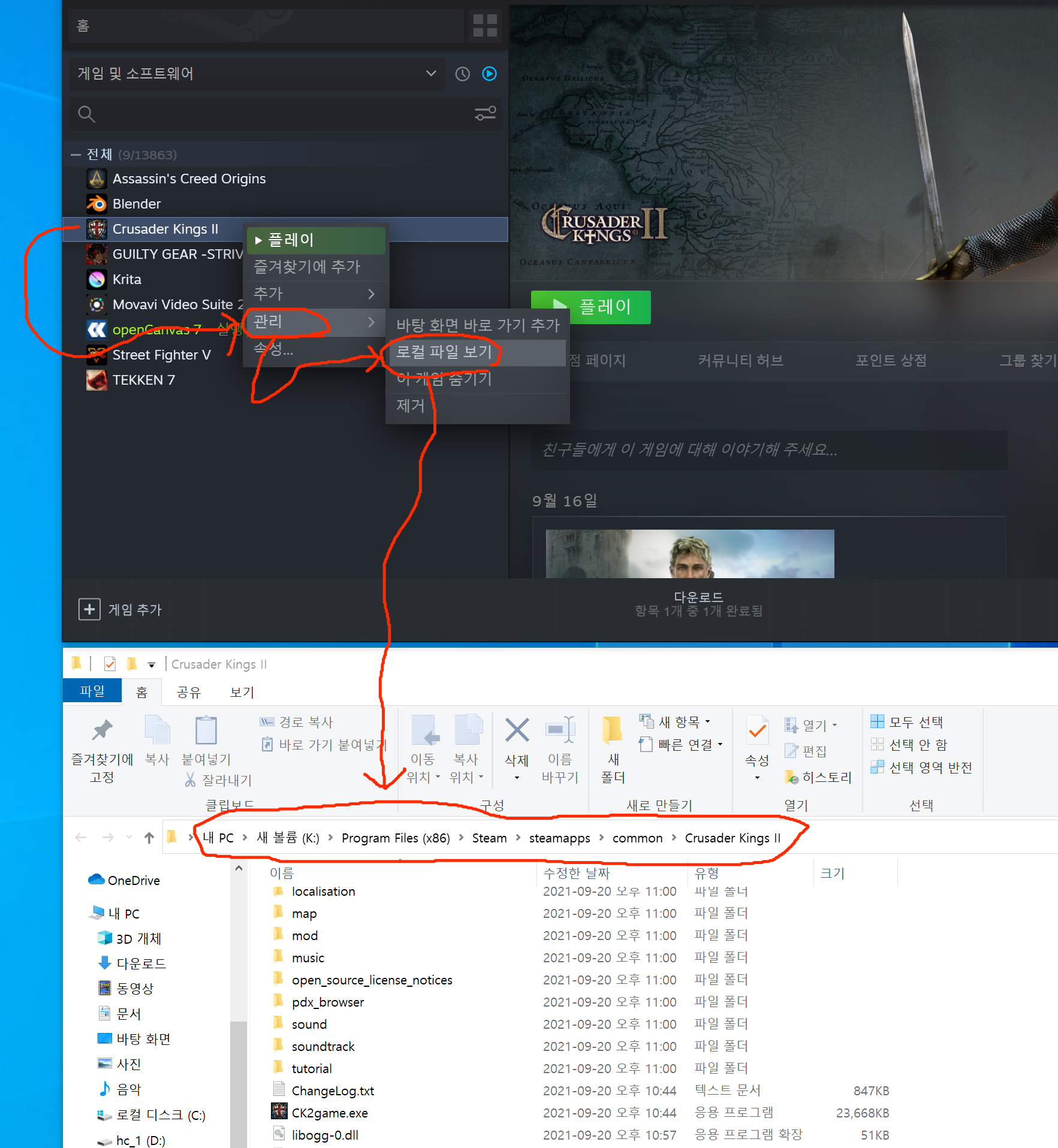This screenshot has width=1058, height=1148.
Task: Select Street Fighter V in library
Action: (161, 355)
